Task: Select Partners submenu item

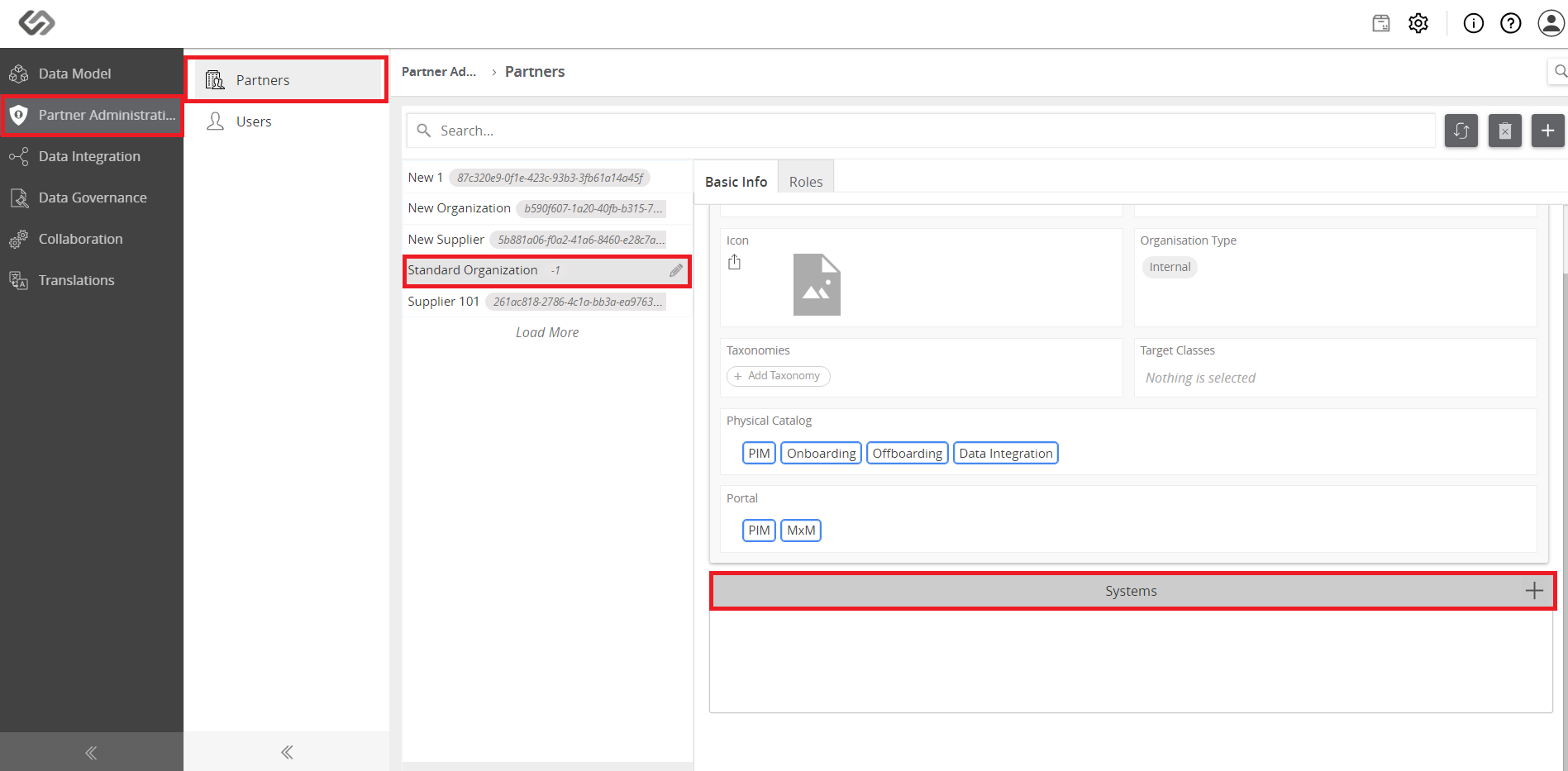Action: point(286,80)
